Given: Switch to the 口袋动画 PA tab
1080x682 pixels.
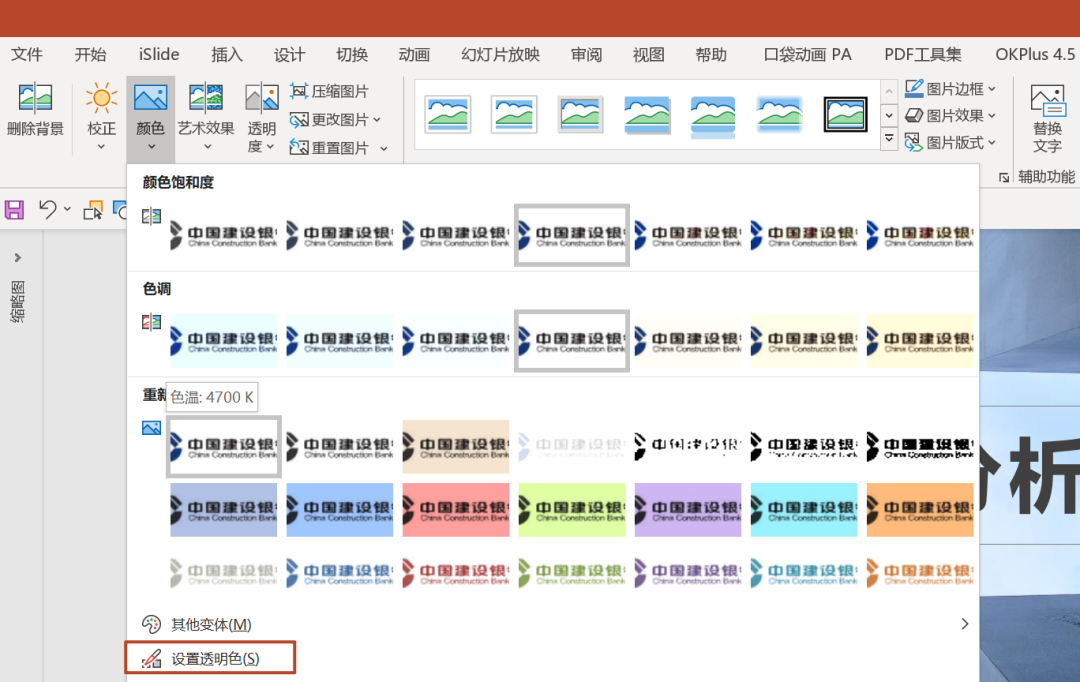Looking at the screenshot, I should (x=807, y=54).
